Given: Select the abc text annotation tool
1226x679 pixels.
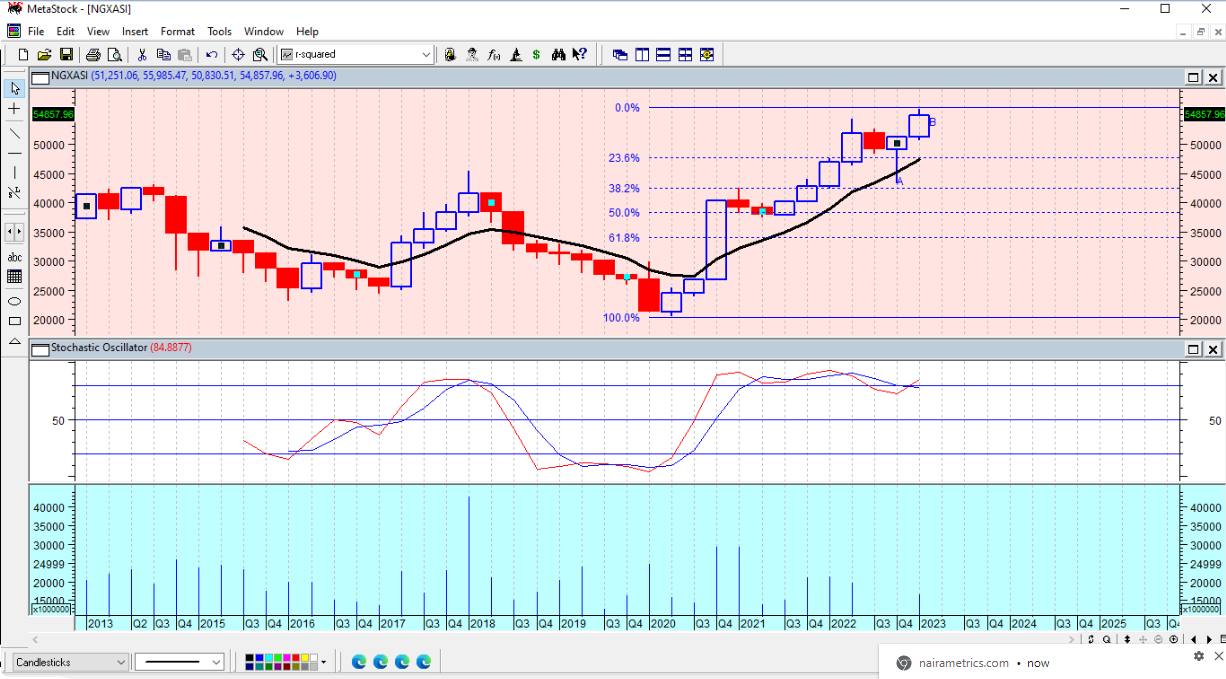Looking at the screenshot, I should pos(14,257).
